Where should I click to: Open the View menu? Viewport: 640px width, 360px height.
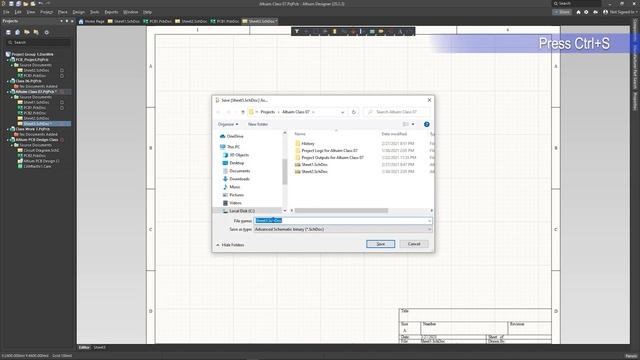coord(31,12)
